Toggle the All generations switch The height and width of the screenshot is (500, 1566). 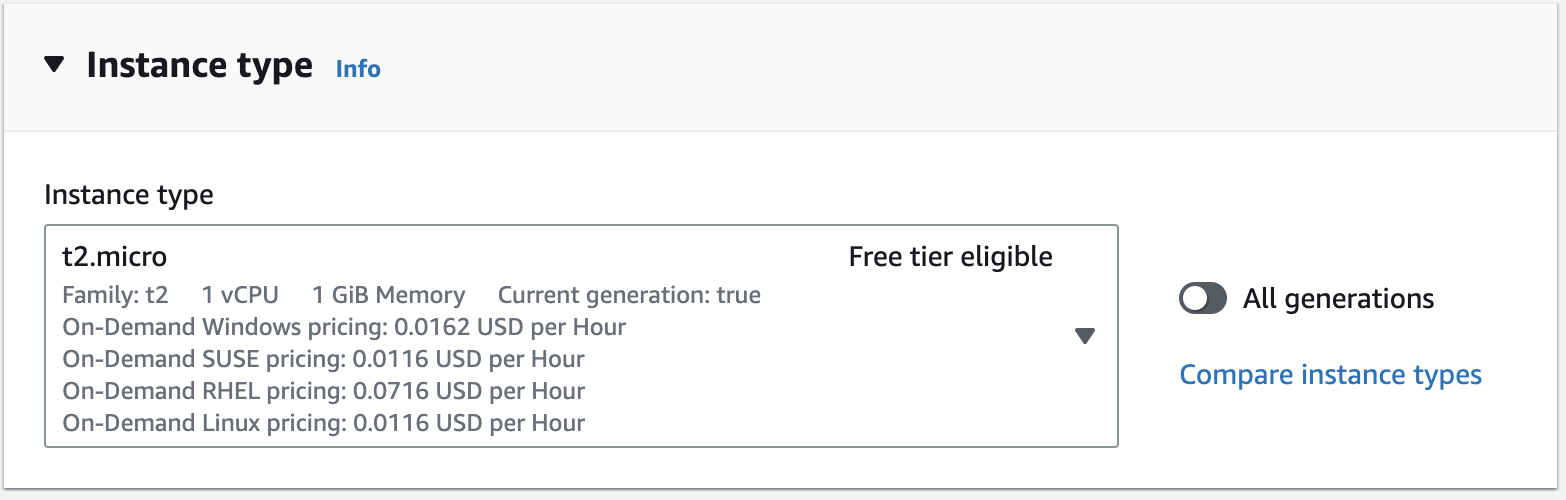click(1202, 298)
